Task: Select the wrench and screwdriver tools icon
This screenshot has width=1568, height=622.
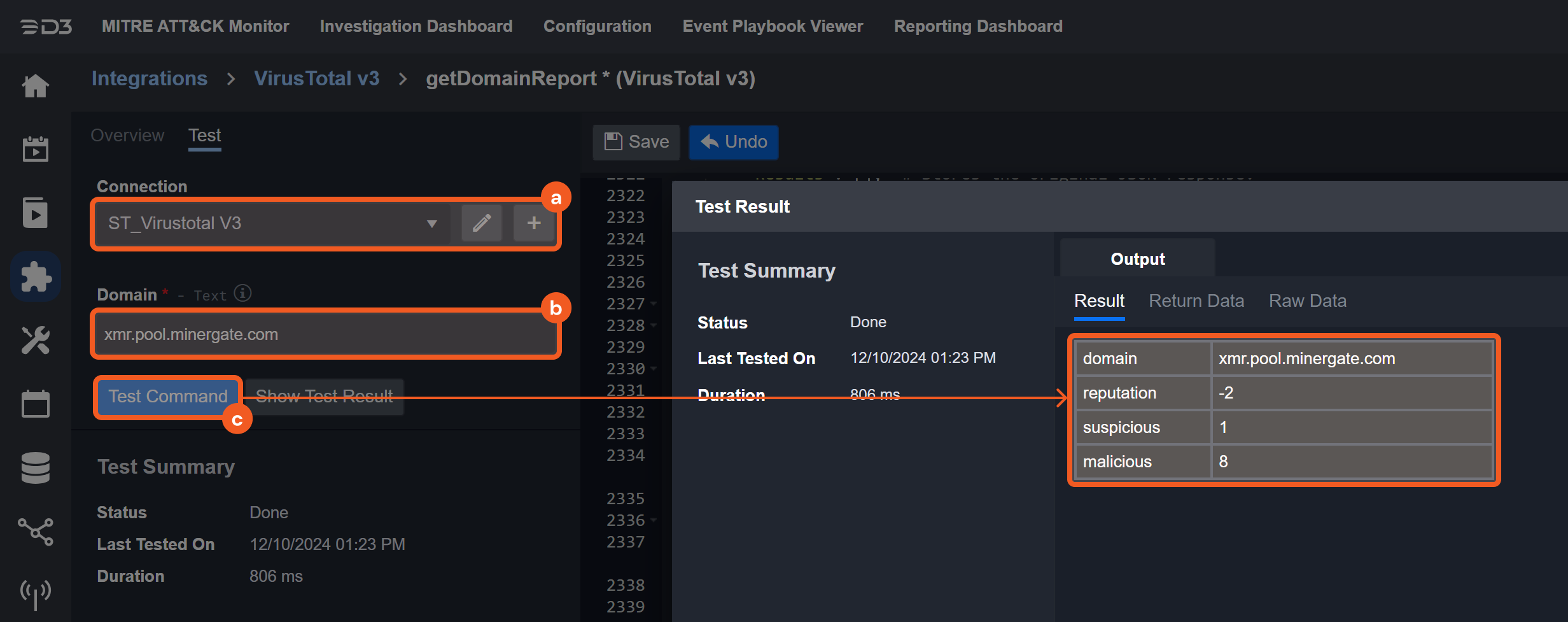Action: [x=36, y=341]
